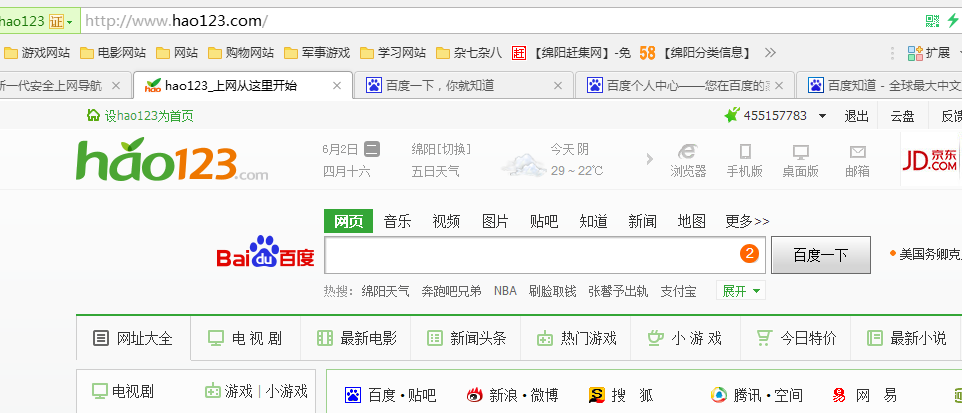
Task: Open the 今日特价 navigation tab
Action: coord(796,338)
